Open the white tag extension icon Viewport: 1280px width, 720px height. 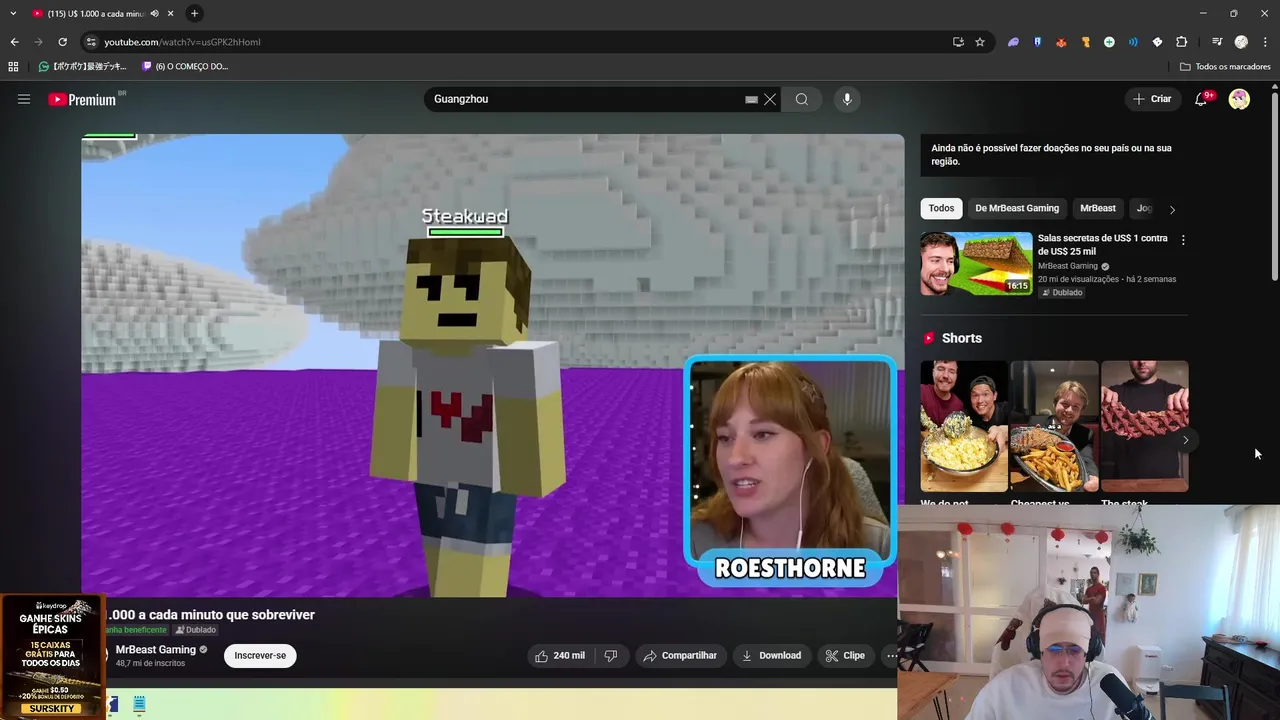pos(1157,42)
